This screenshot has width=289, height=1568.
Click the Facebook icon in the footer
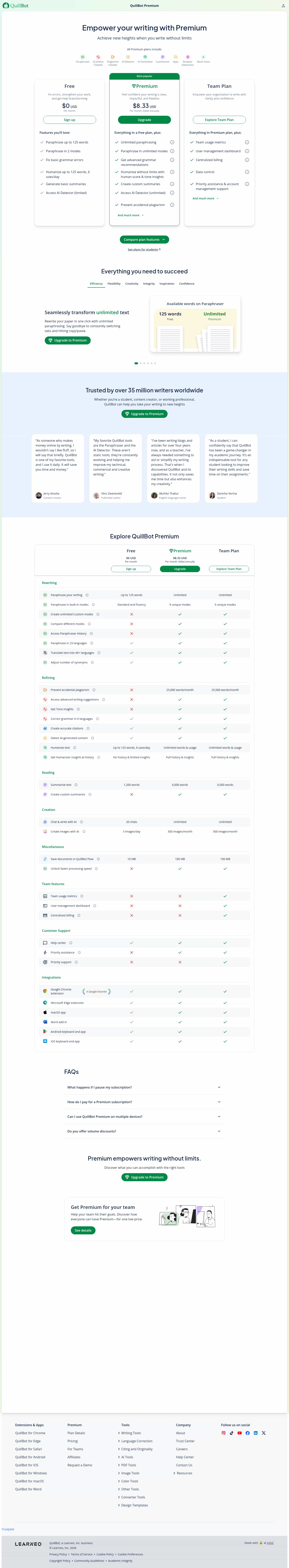tap(248, 1433)
